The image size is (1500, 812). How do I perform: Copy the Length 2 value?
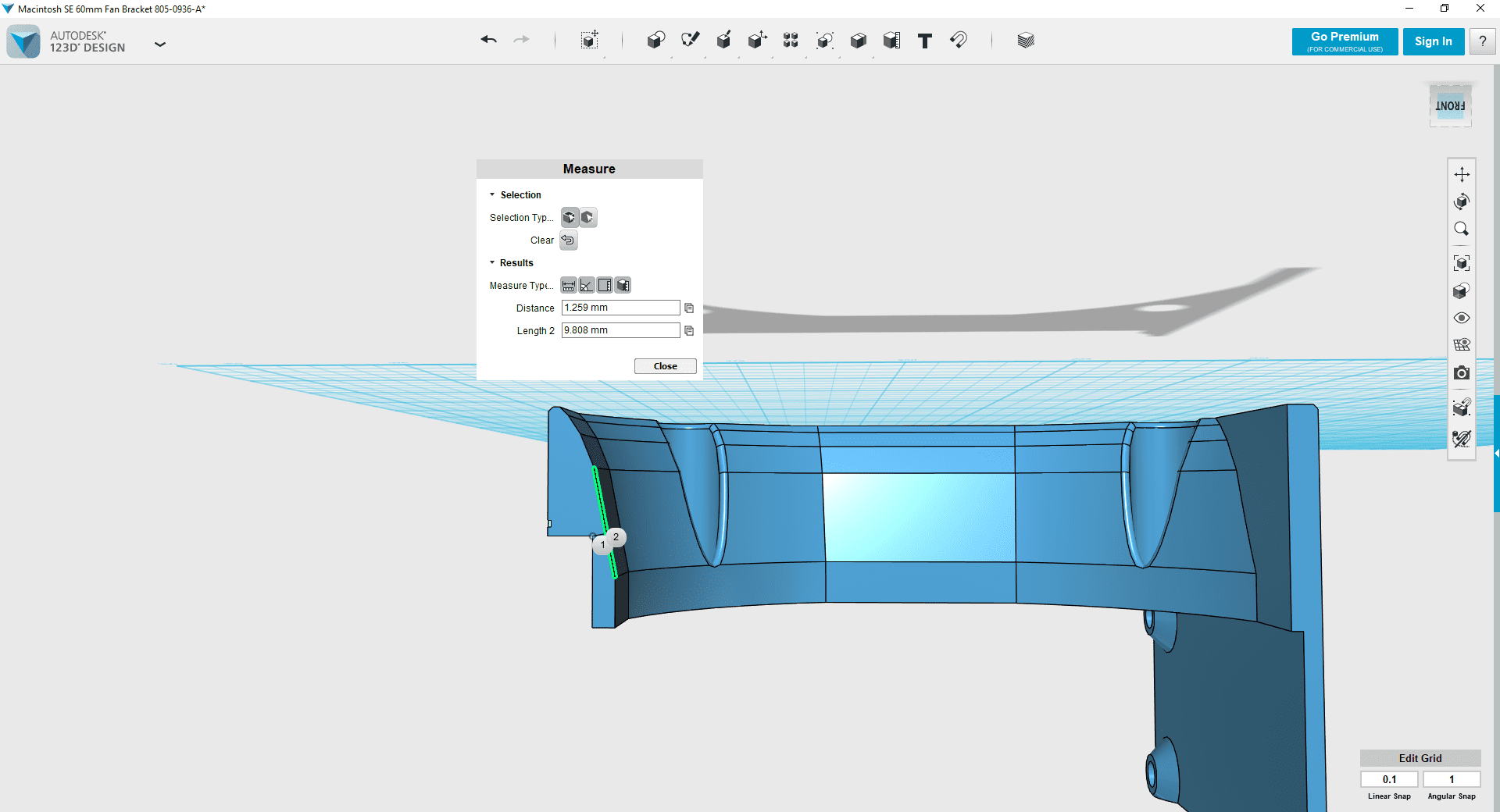[689, 331]
